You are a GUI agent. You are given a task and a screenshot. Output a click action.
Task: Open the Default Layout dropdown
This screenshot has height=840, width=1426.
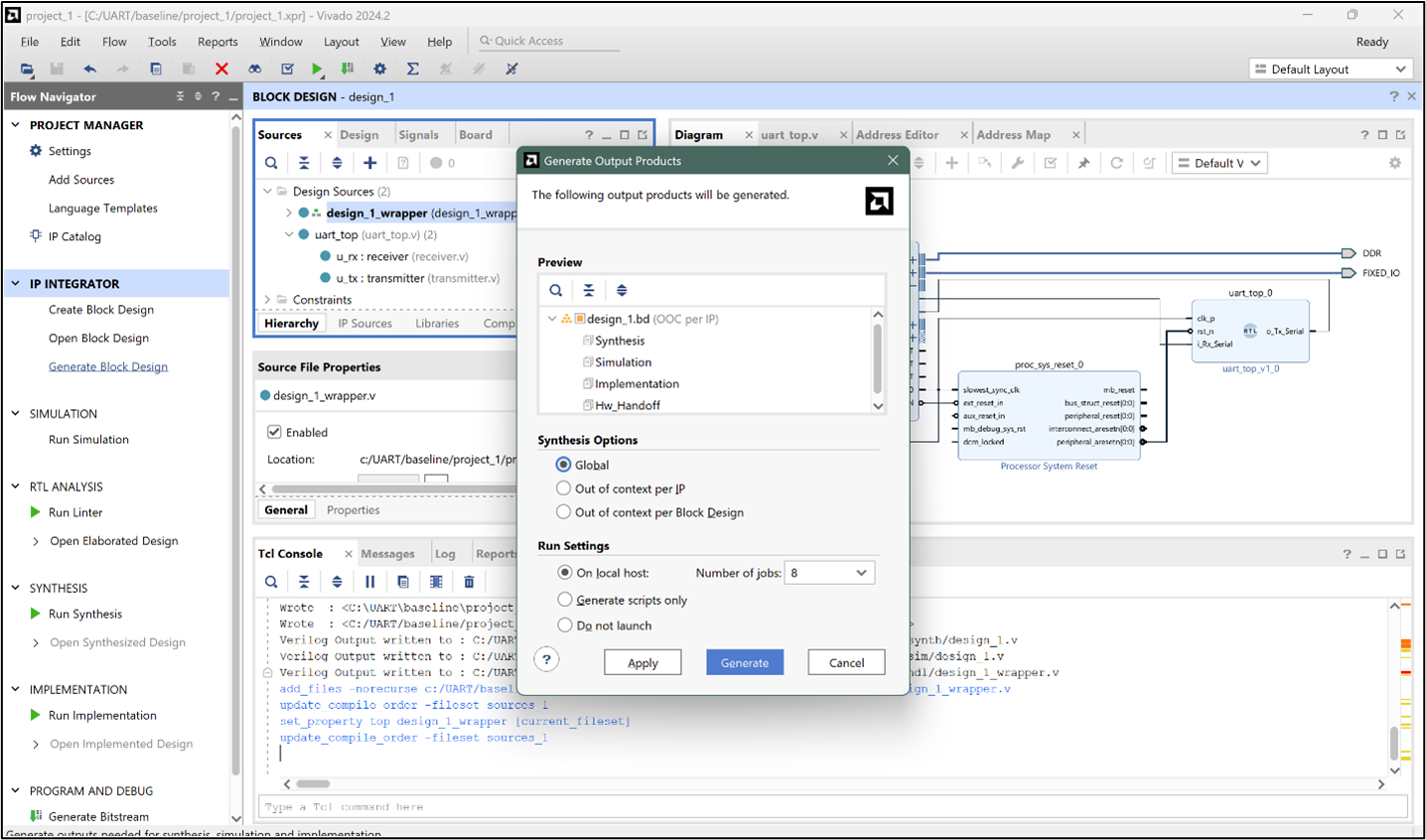point(1330,69)
